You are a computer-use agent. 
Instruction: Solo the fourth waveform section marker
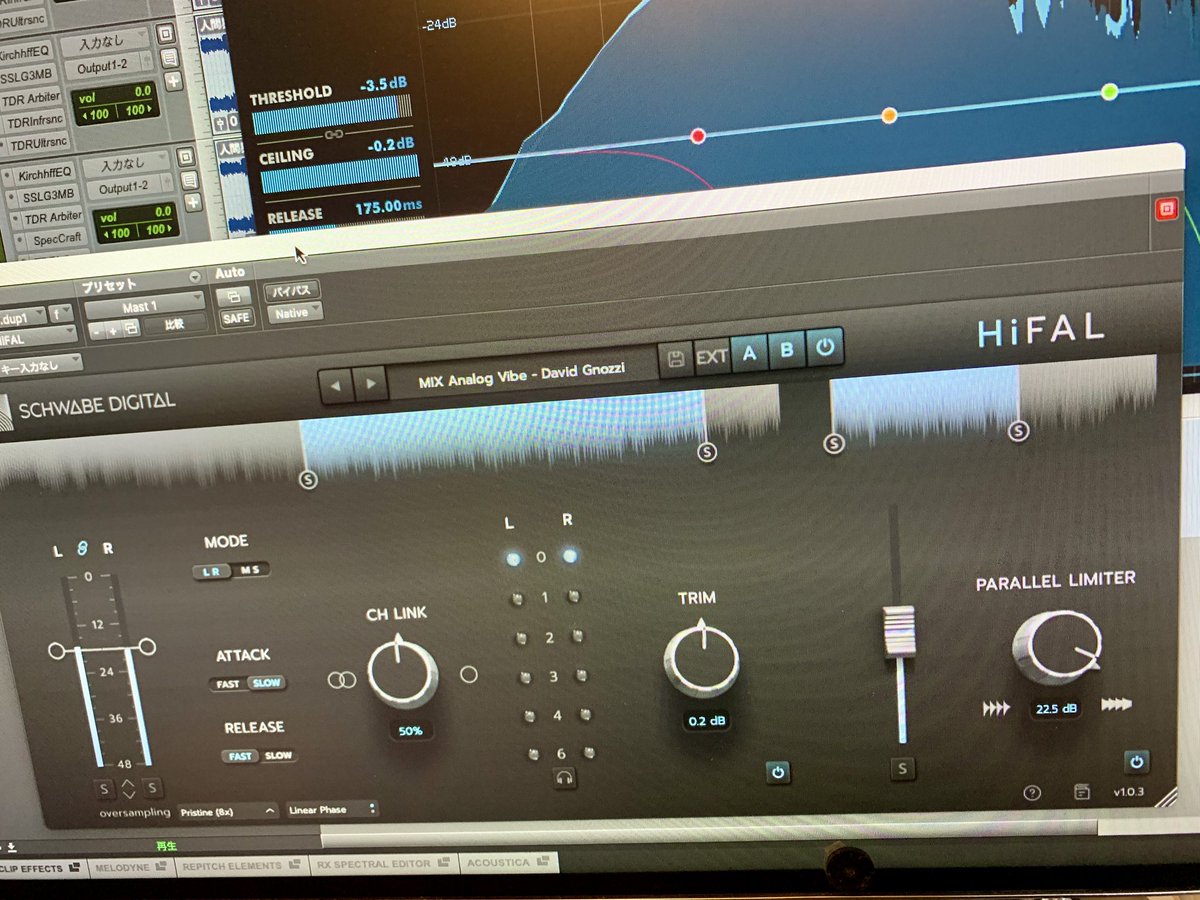[1019, 431]
